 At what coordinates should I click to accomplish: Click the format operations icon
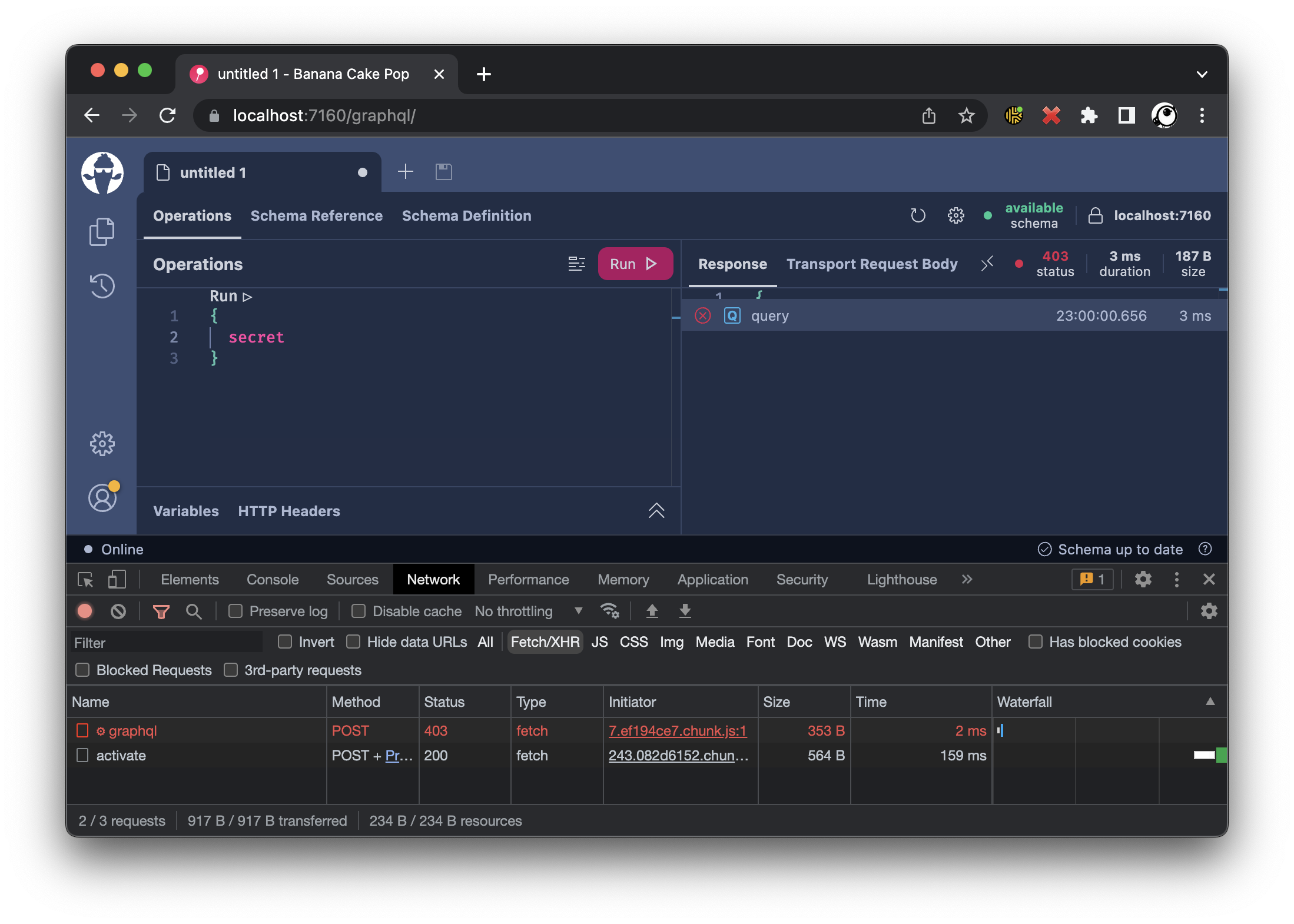[576, 264]
